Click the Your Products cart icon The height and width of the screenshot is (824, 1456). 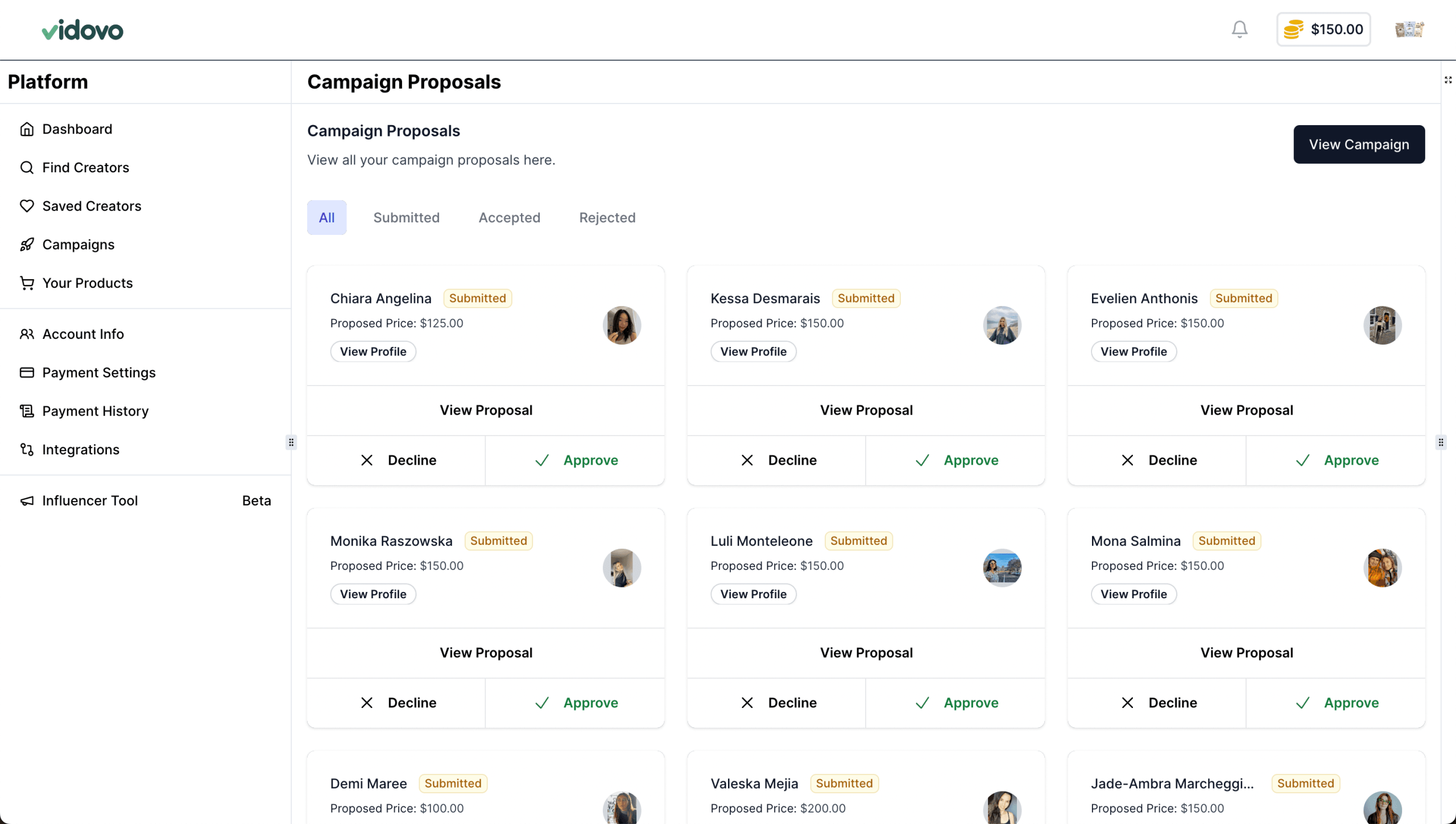27,283
